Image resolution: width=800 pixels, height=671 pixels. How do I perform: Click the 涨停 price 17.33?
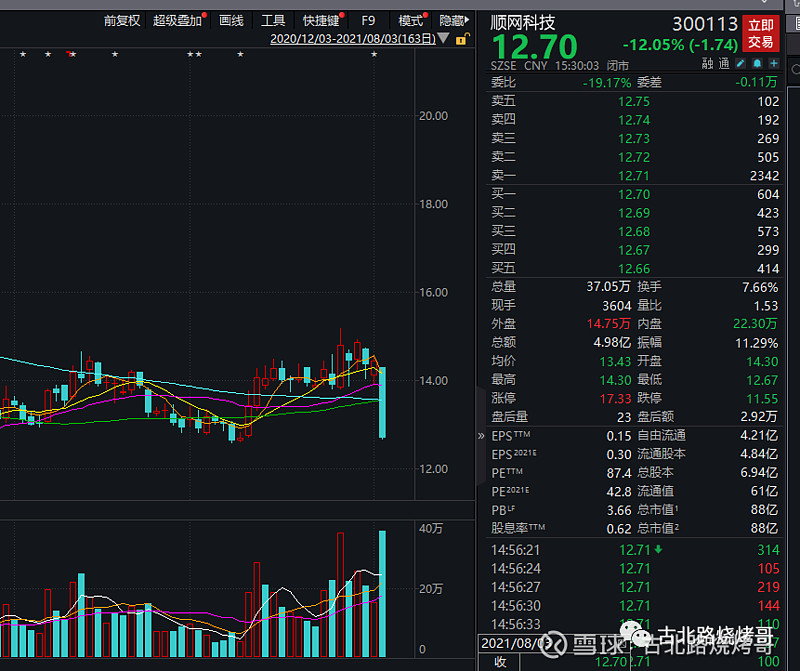(x=615, y=399)
